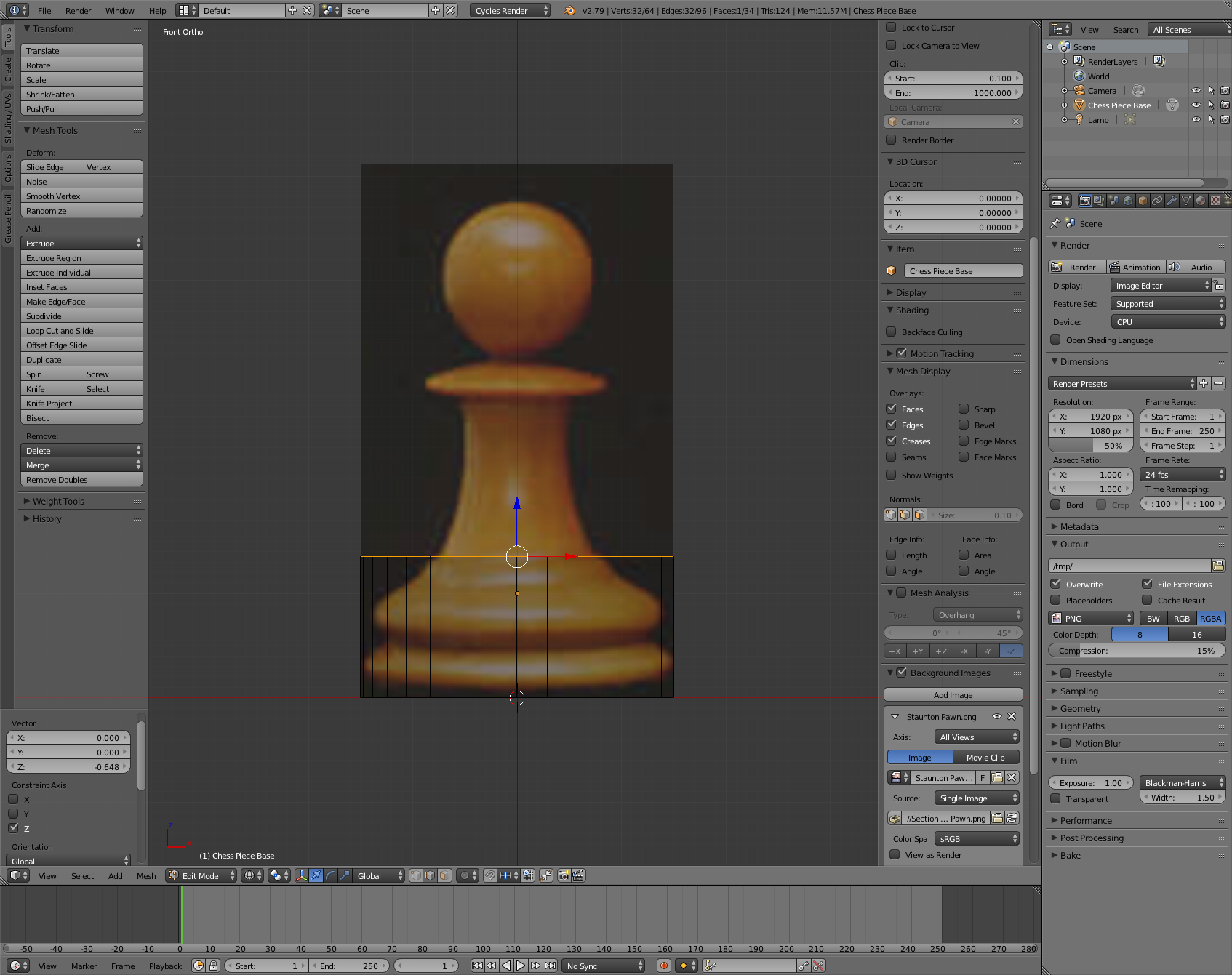Add a render preset with plus icon
Screen dimensions: 1232x975
(x=1204, y=383)
